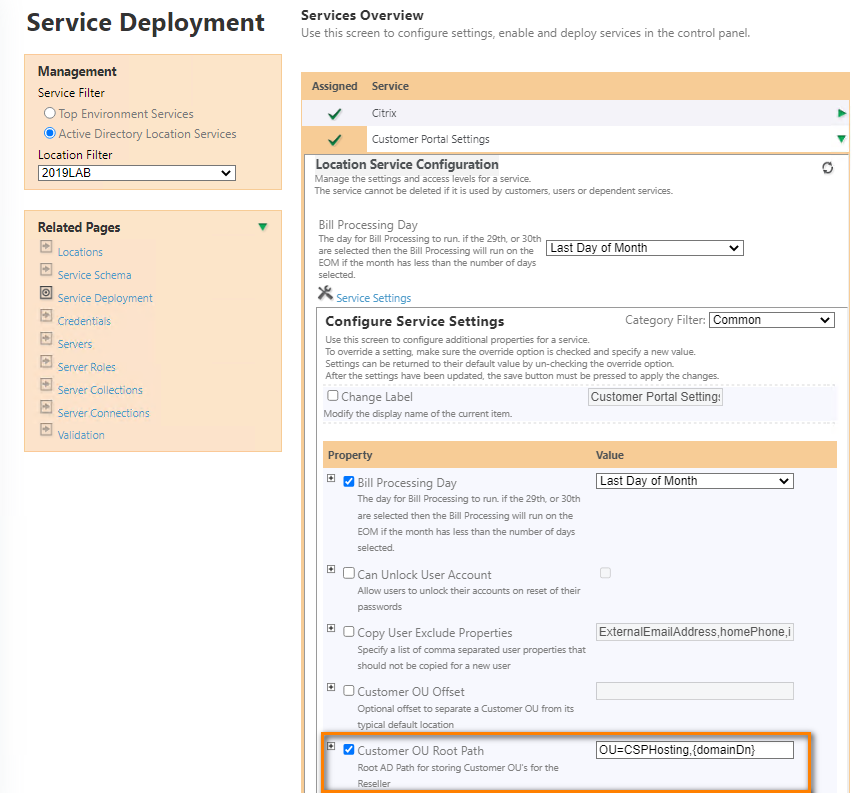Expand the Citrix service row arrow
855x793 pixels.
840,114
